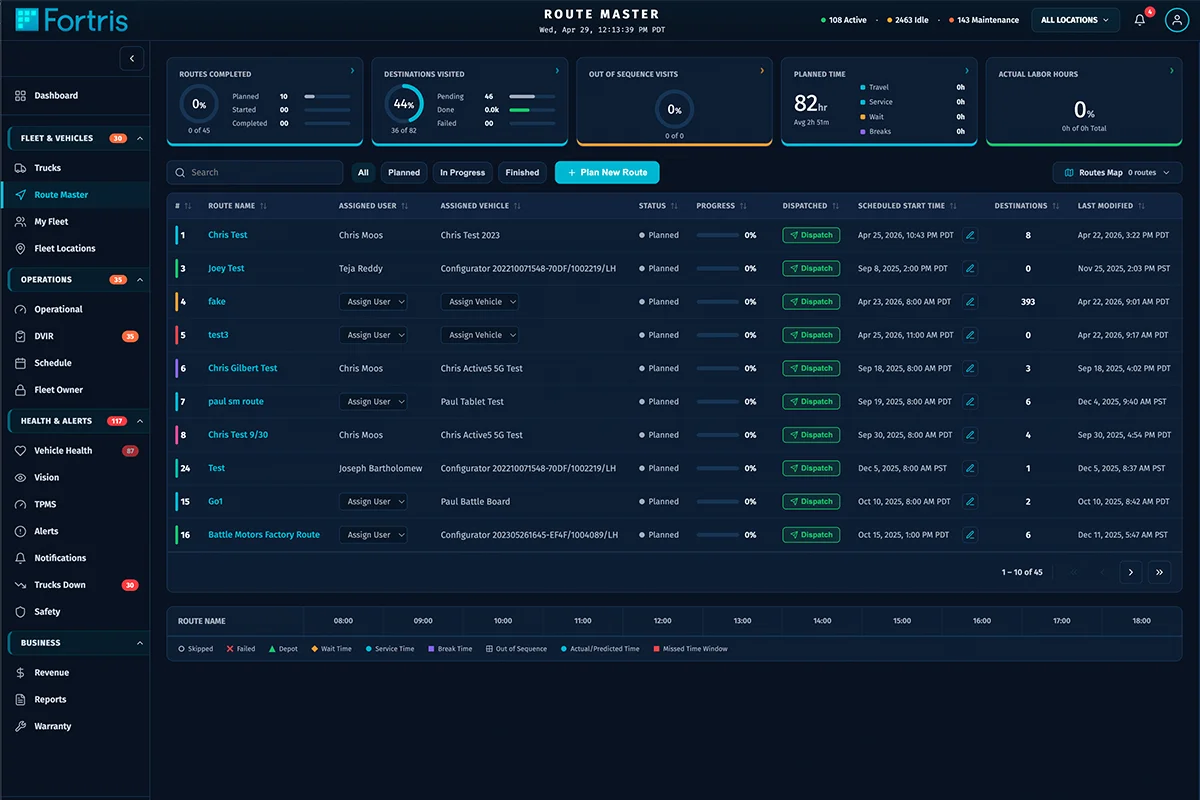Open Assign Vehicle dropdown for fake route
This screenshot has height=800, width=1200.
(x=480, y=301)
